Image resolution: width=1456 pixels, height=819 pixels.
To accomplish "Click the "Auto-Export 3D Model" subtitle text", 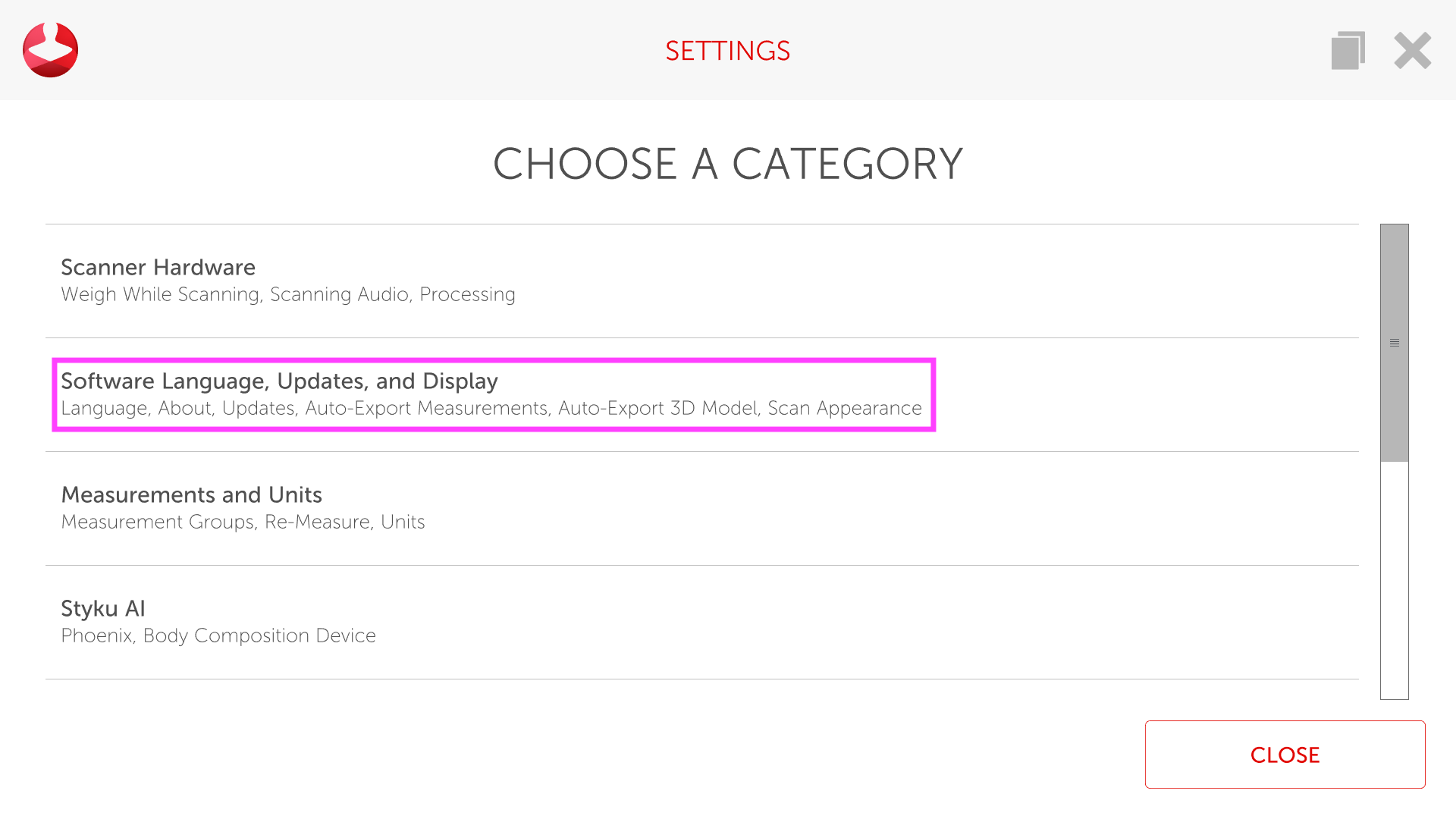I will pyautogui.click(x=657, y=409).
